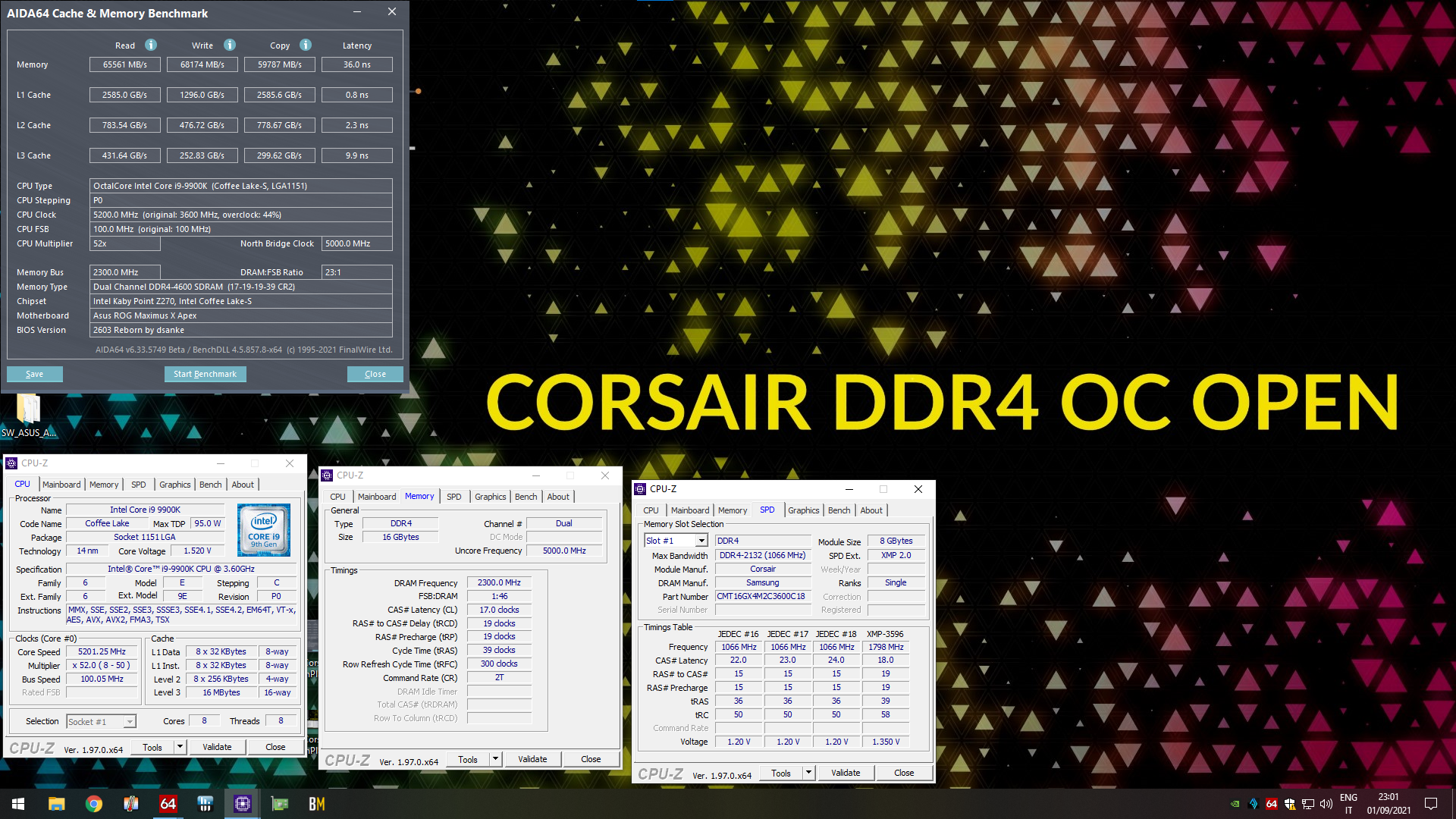1456x819 pixels.
Task: Click the Close button in the CPU-Z Memory window
Action: coord(591,759)
